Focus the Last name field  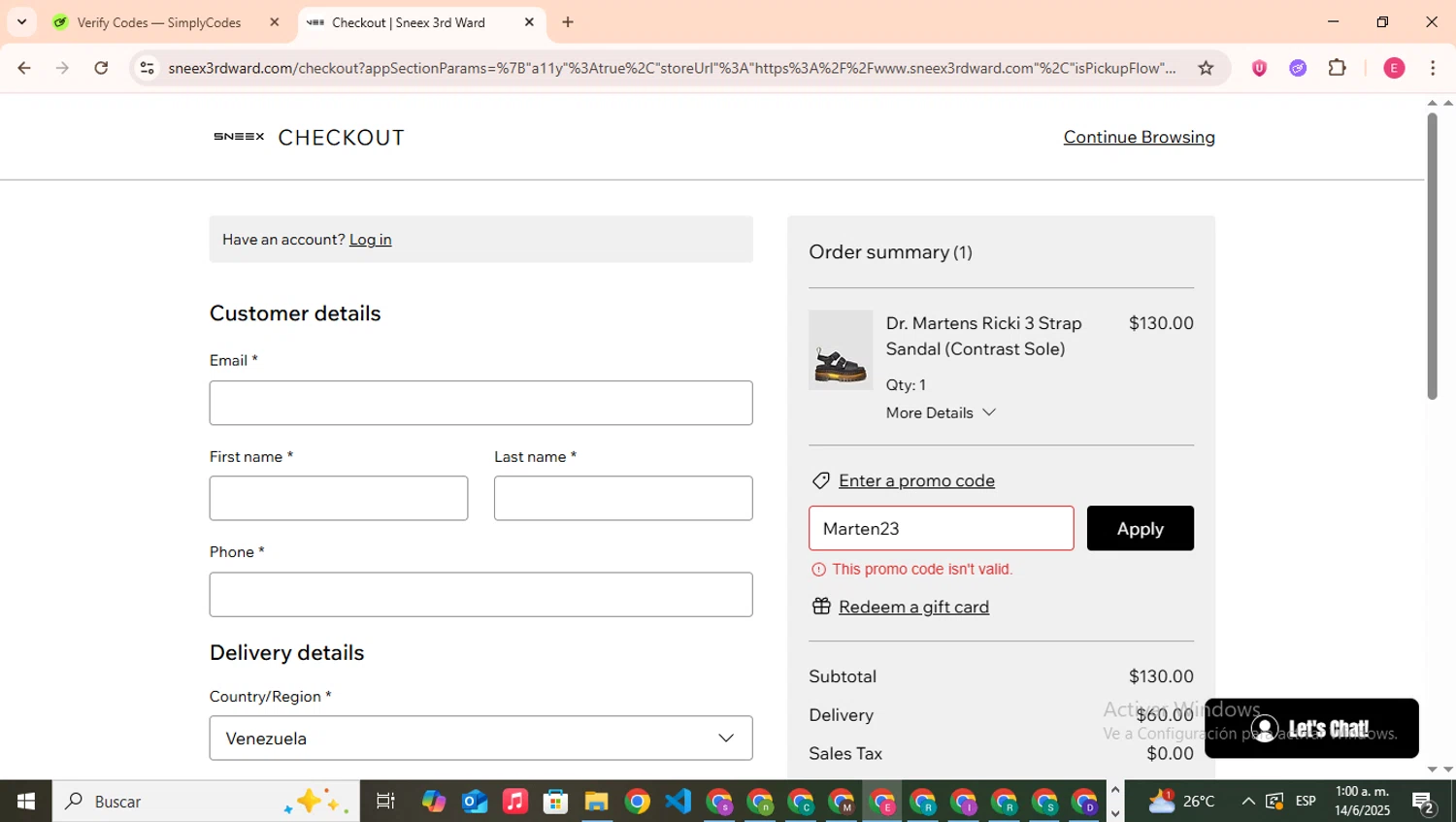pyautogui.click(x=623, y=498)
